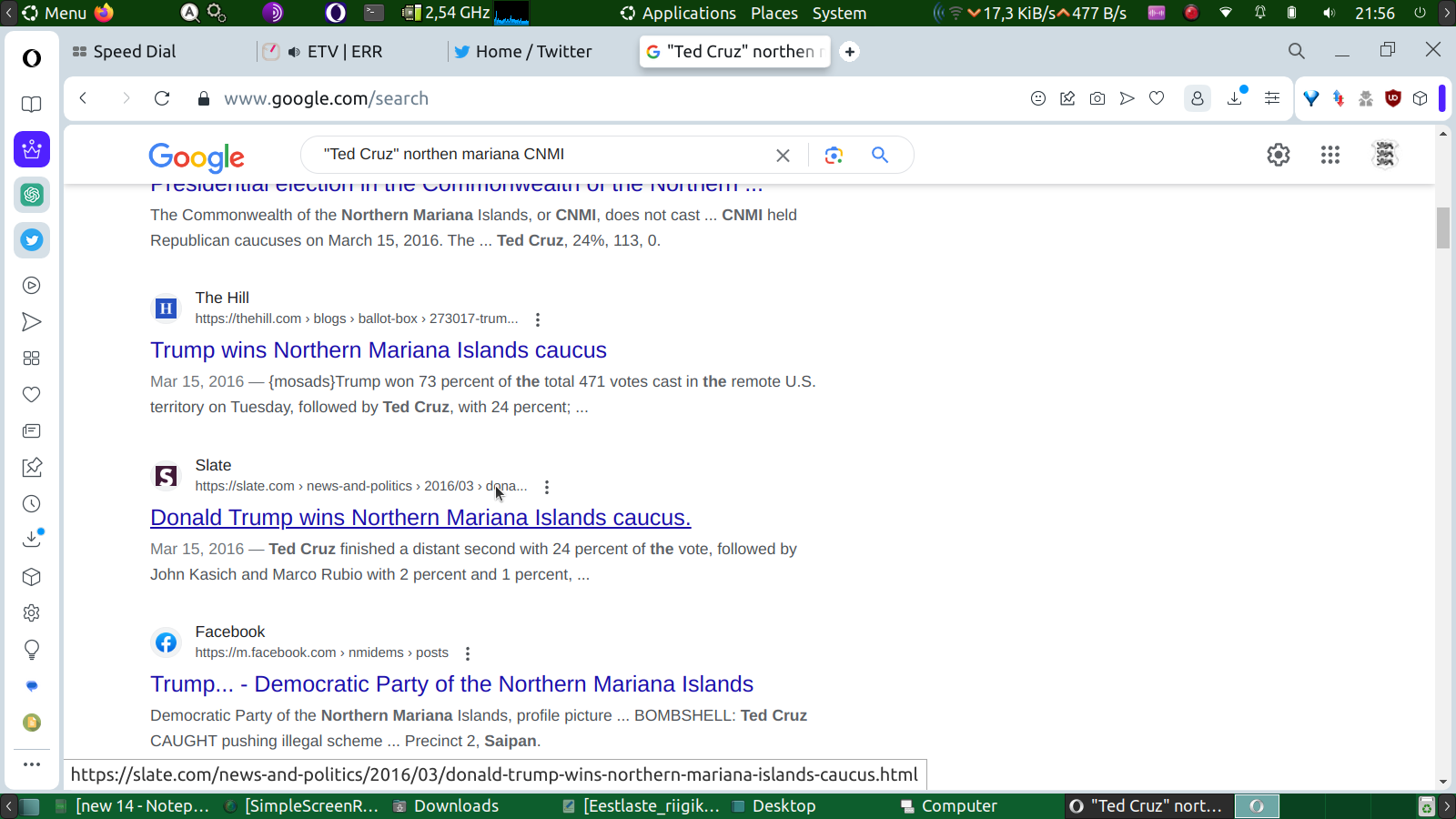Toggle the system volume icon in the panel
The height and width of the screenshot is (819, 1456).
pyautogui.click(x=1330, y=13)
